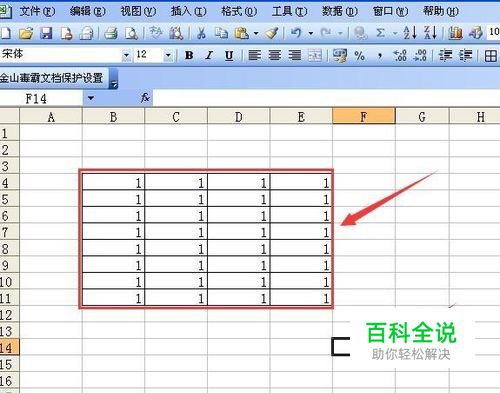Toggle Center alignment
Image resolution: width=500 pixels, height=393 pixels.
pyautogui.click(x=274, y=55)
